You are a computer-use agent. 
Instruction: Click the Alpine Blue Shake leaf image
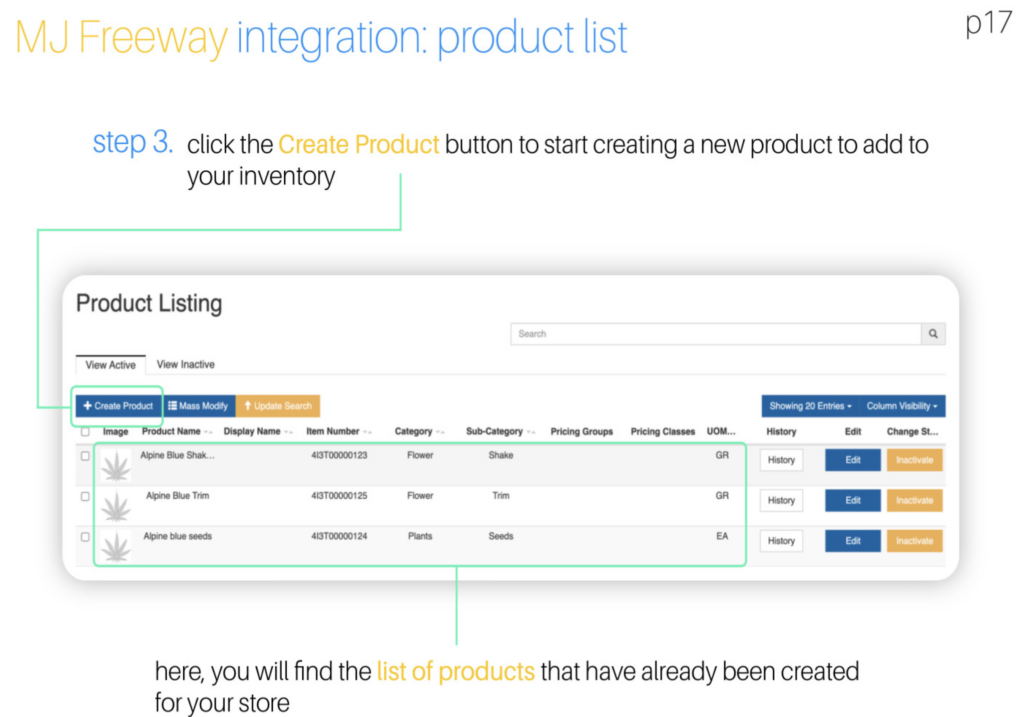coord(116,466)
